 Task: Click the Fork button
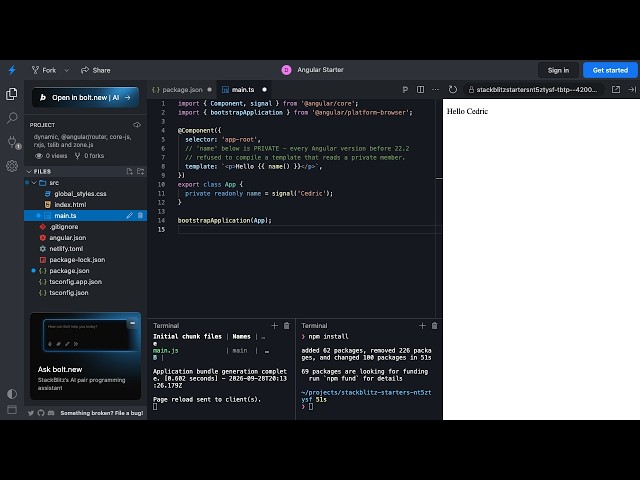tap(44, 70)
